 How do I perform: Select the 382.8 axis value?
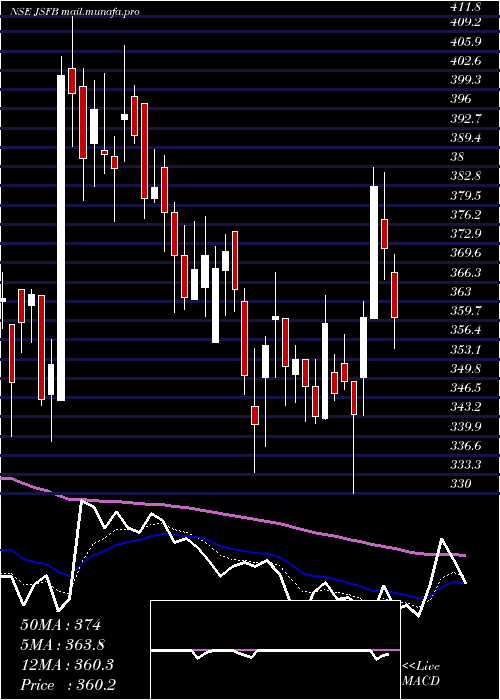(x=466, y=176)
